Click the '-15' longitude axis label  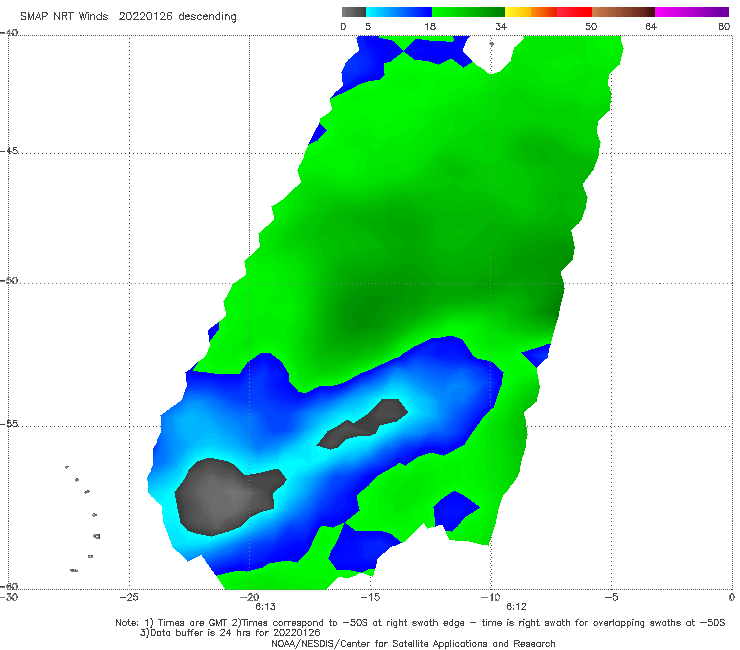tap(370, 597)
